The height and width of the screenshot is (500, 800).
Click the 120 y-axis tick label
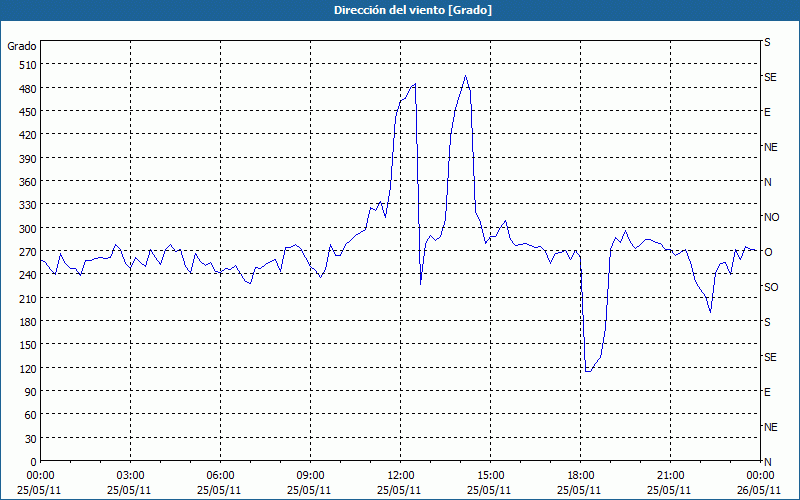28,368
